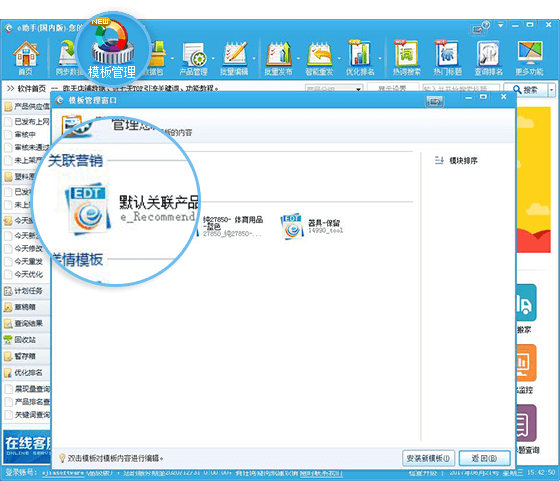Select 今天修改 in the sidebar

24,249
